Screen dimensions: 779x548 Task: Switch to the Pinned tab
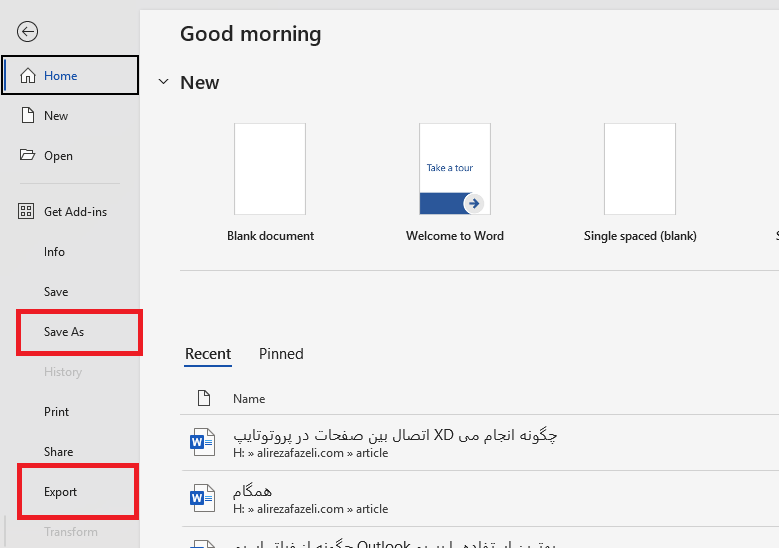(281, 354)
